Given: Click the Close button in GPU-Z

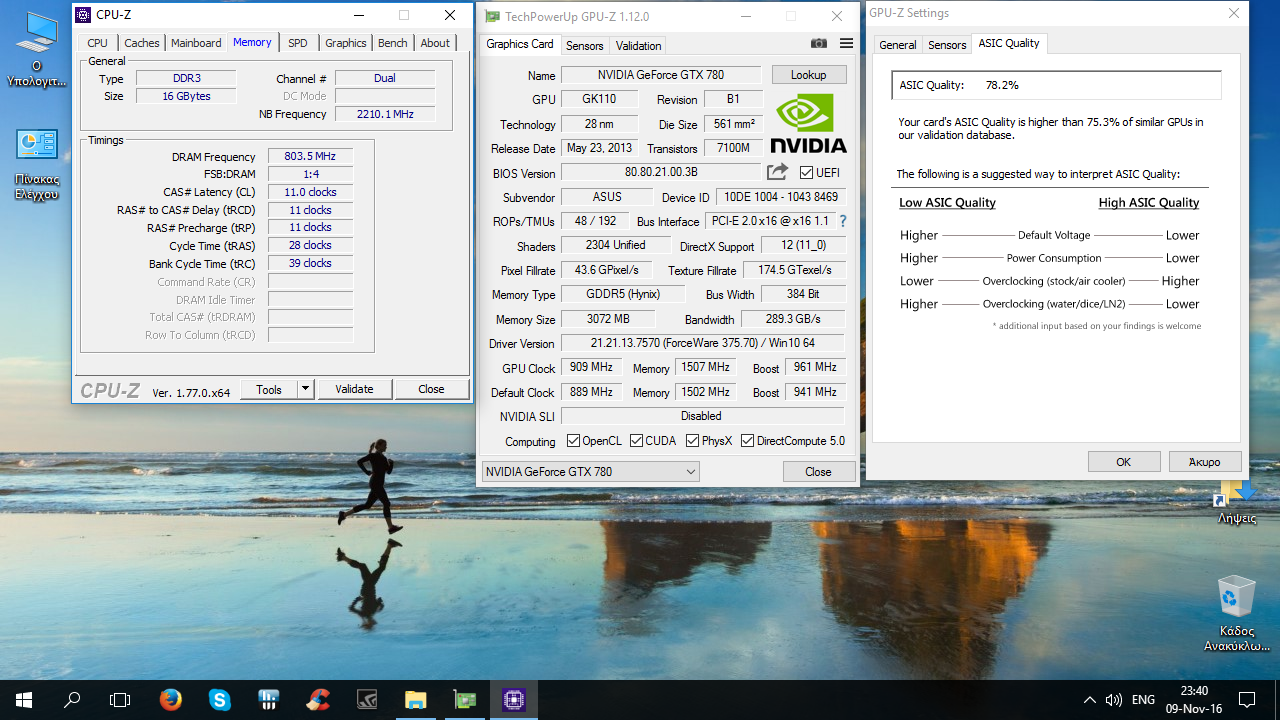Looking at the screenshot, I should tap(818, 472).
